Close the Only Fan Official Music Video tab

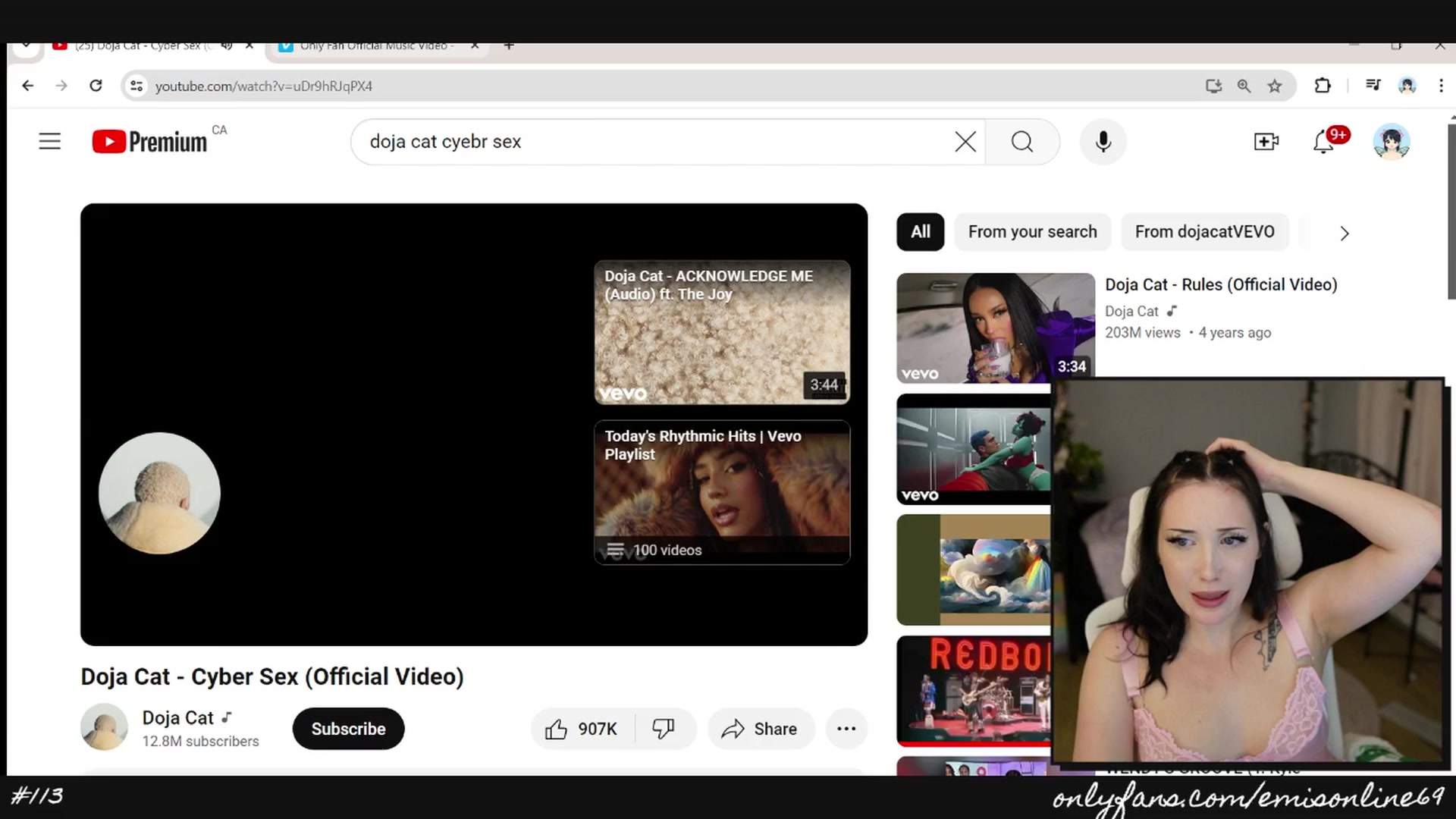pos(475,45)
